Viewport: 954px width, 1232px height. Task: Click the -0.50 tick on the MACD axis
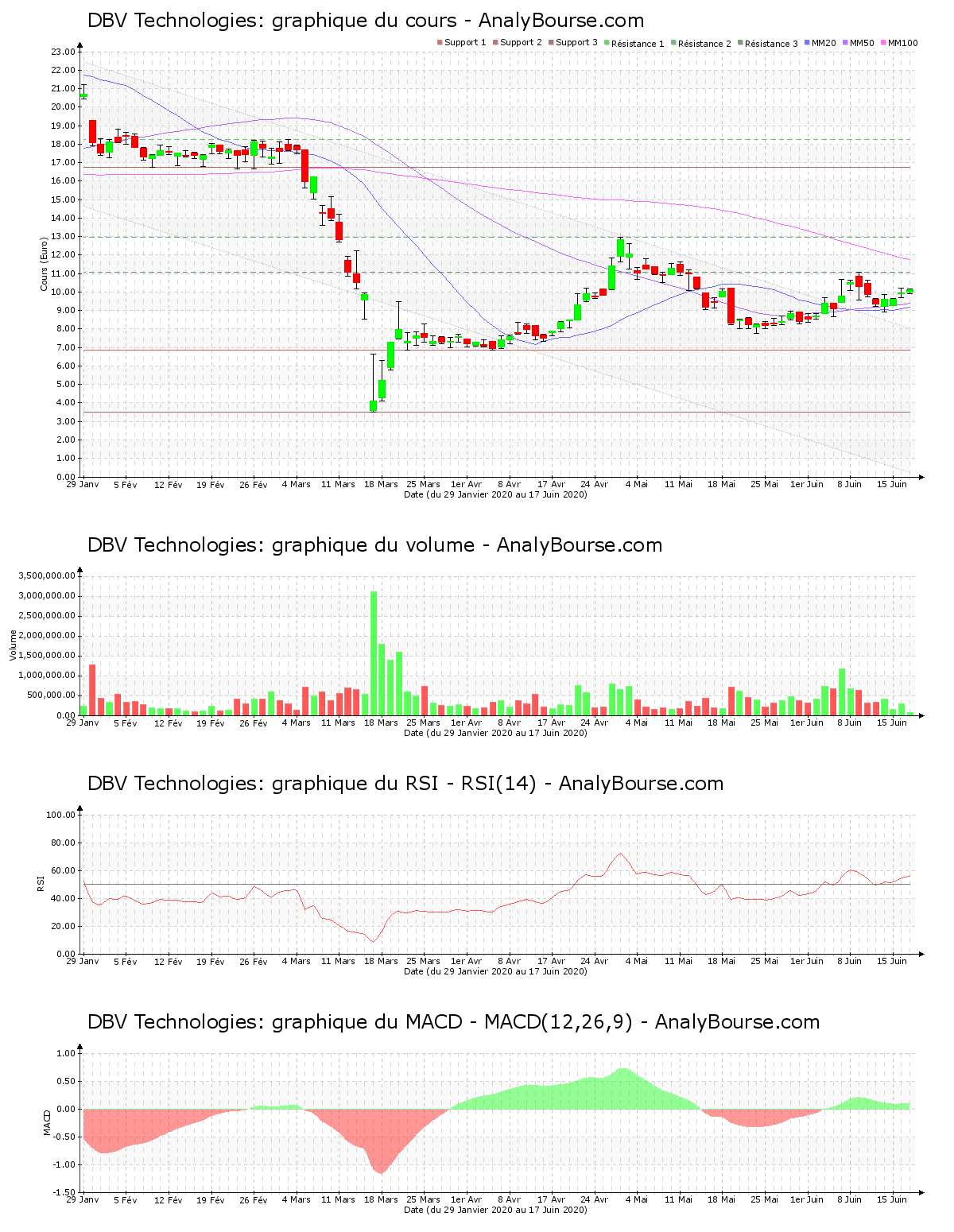(66, 1137)
